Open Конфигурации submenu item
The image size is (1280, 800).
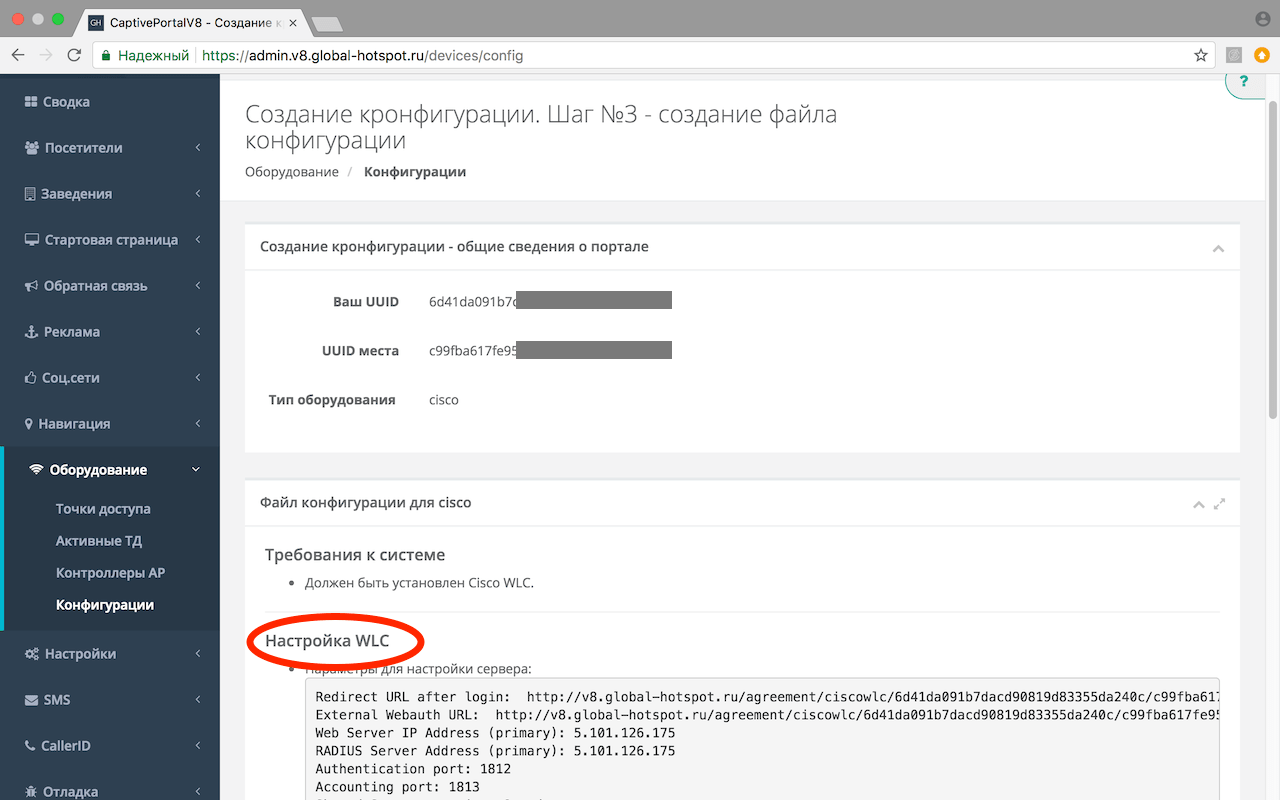(x=105, y=605)
